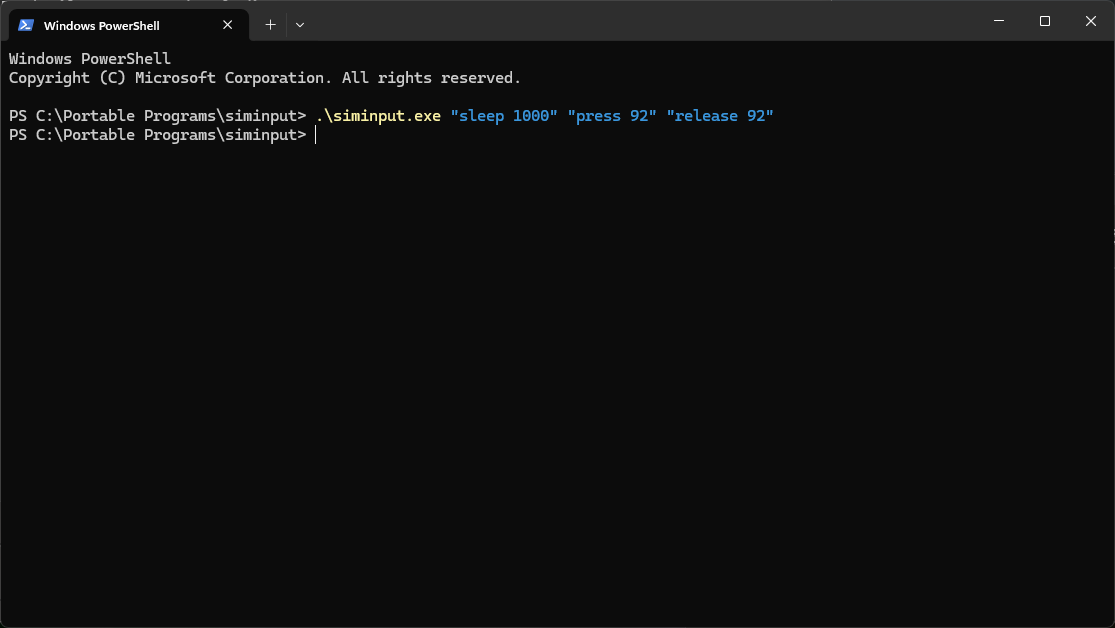This screenshot has width=1115, height=628.
Task: Click the prompt path on the last line
Action: pos(157,135)
